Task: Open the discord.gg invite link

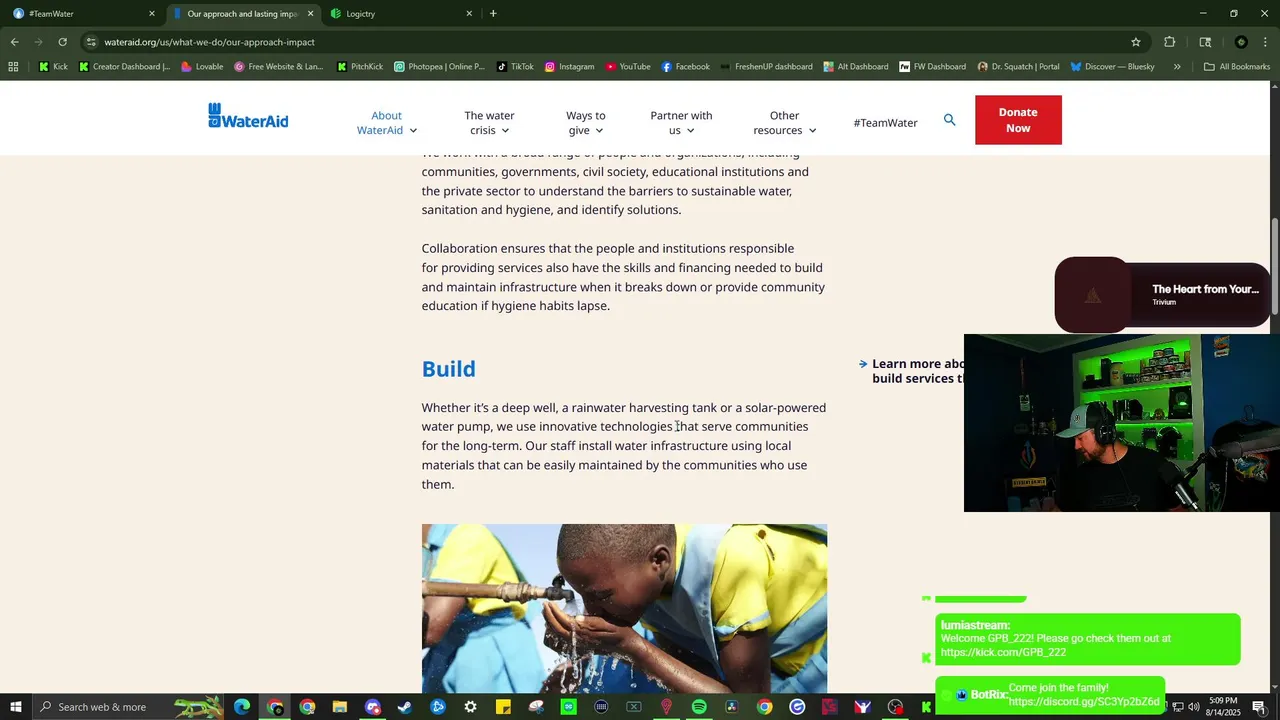Action: (x=1084, y=702)
